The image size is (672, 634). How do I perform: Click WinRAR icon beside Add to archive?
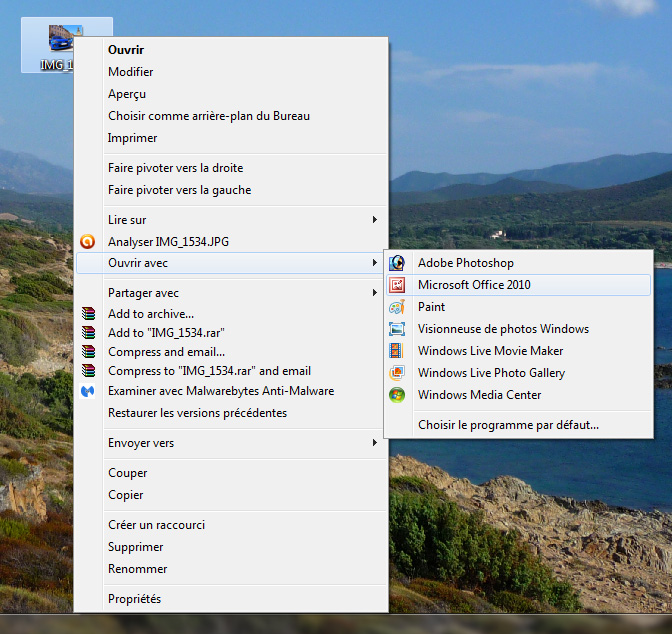point(89,314)
